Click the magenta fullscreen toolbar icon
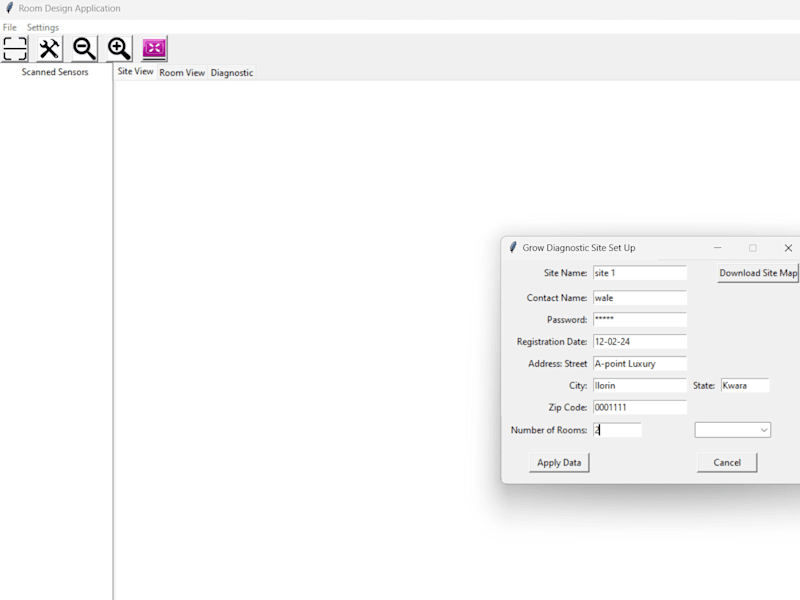The width and height of the screenshot is (800, 600). [x=154, y=49]
